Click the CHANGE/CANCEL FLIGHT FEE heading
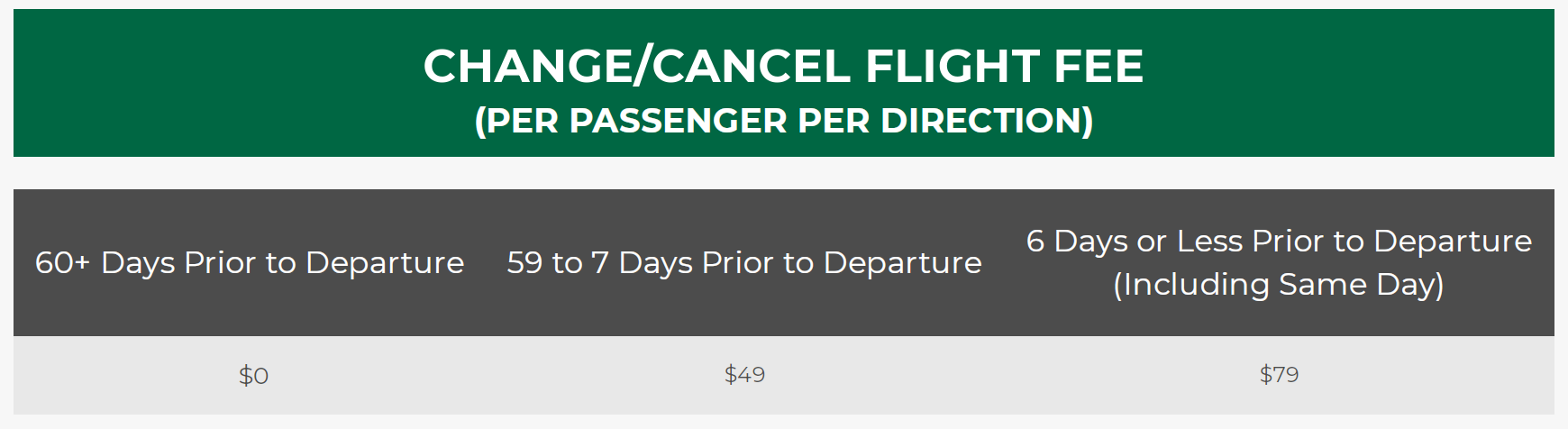Image resolution: width=1568 pixels, height=429 pixels. click(x=783, y=66)
